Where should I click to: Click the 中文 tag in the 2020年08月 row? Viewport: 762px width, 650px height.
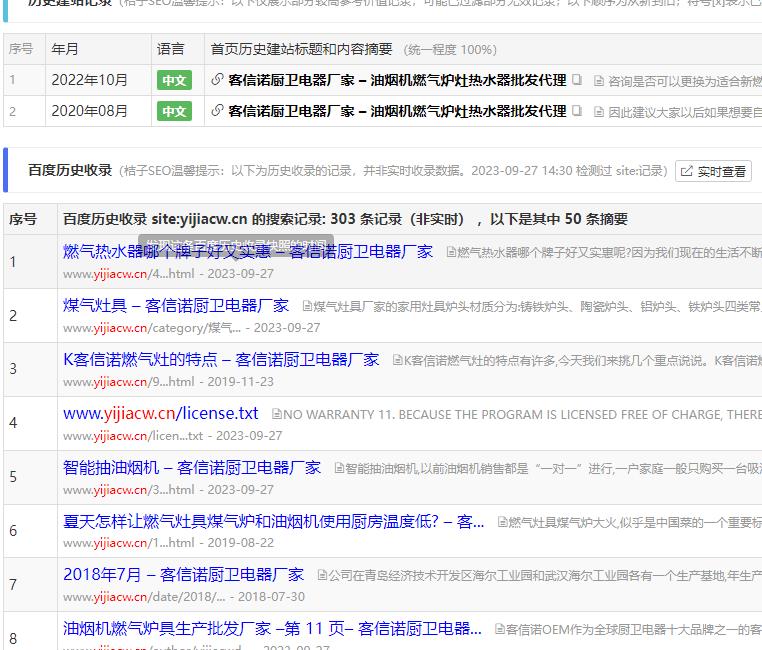(174, 111)
